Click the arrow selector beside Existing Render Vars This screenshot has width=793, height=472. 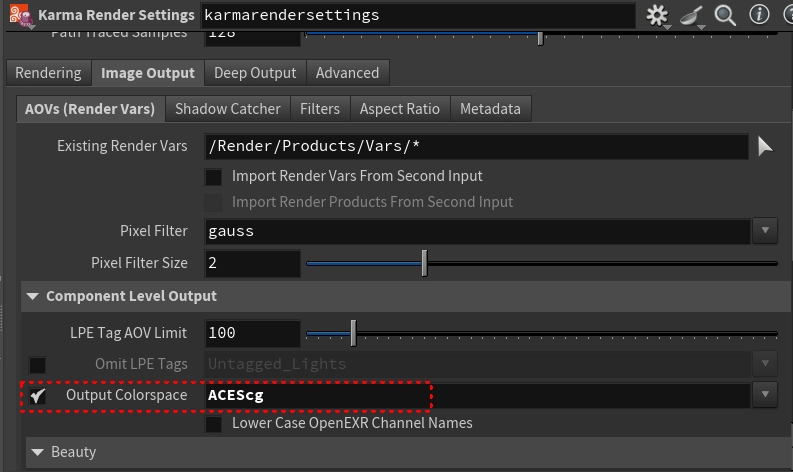click(765, 147)
